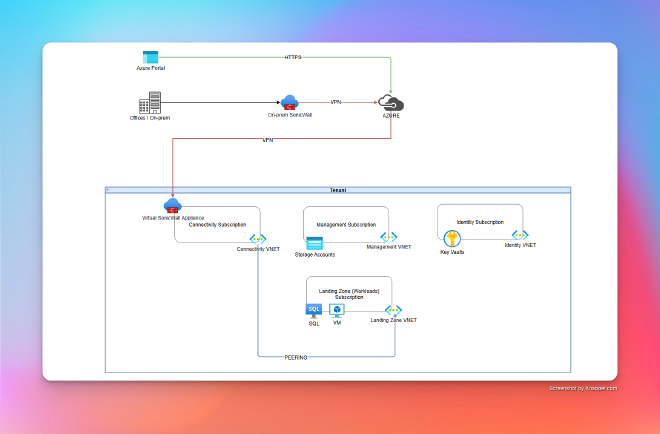
Task: Select the Identity VNET icon
Action: click(520, 235)
